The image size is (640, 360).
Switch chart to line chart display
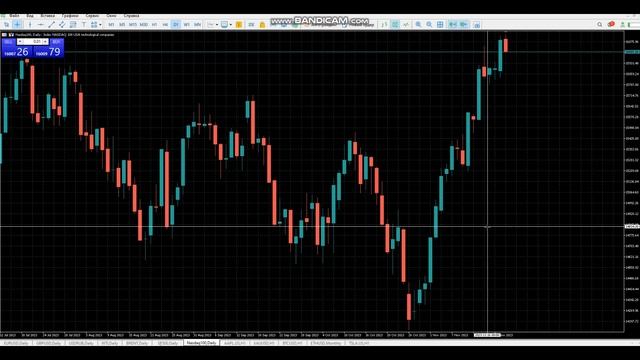tap(406, 25)
